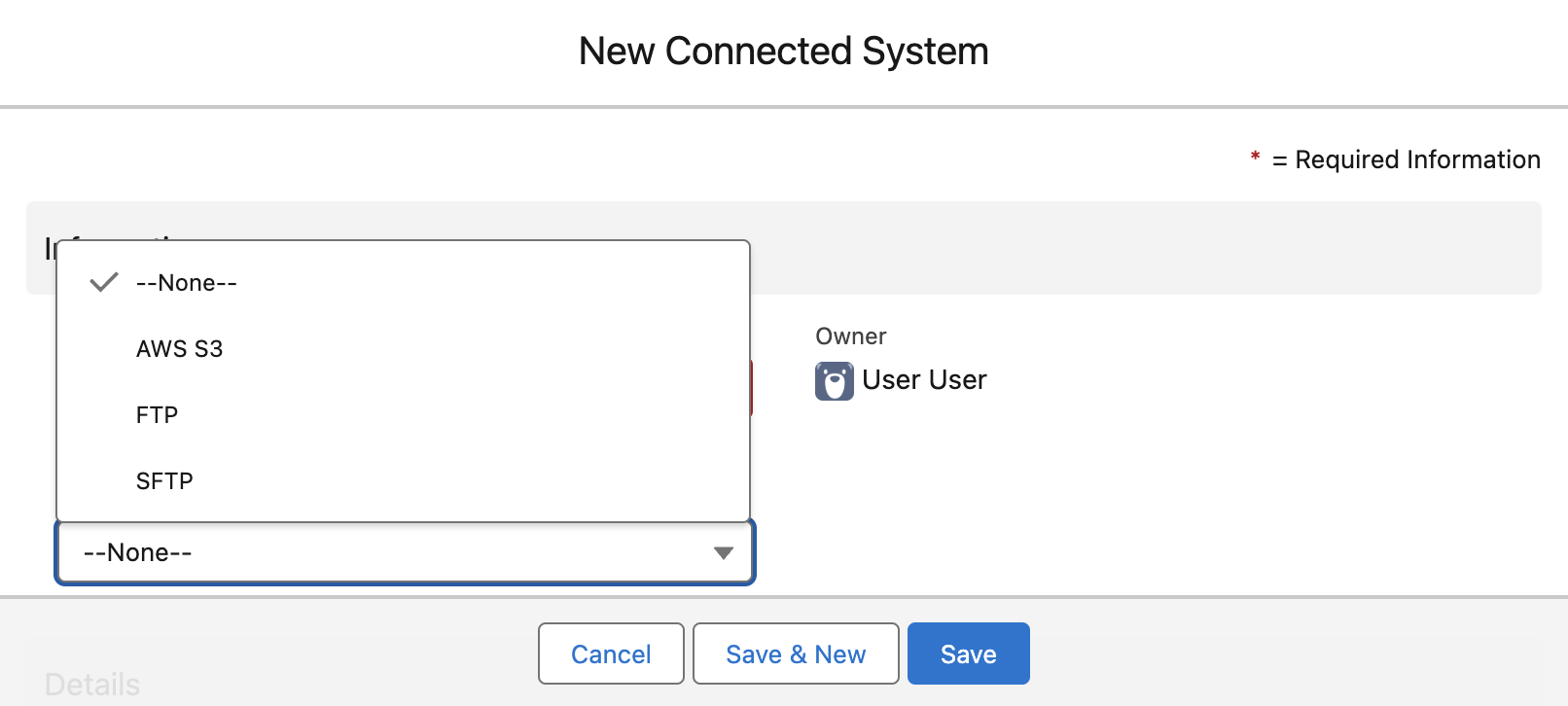Screen dimensions: 1568x706
Task: Open the User User owner record link
Action: pos(924,380)
